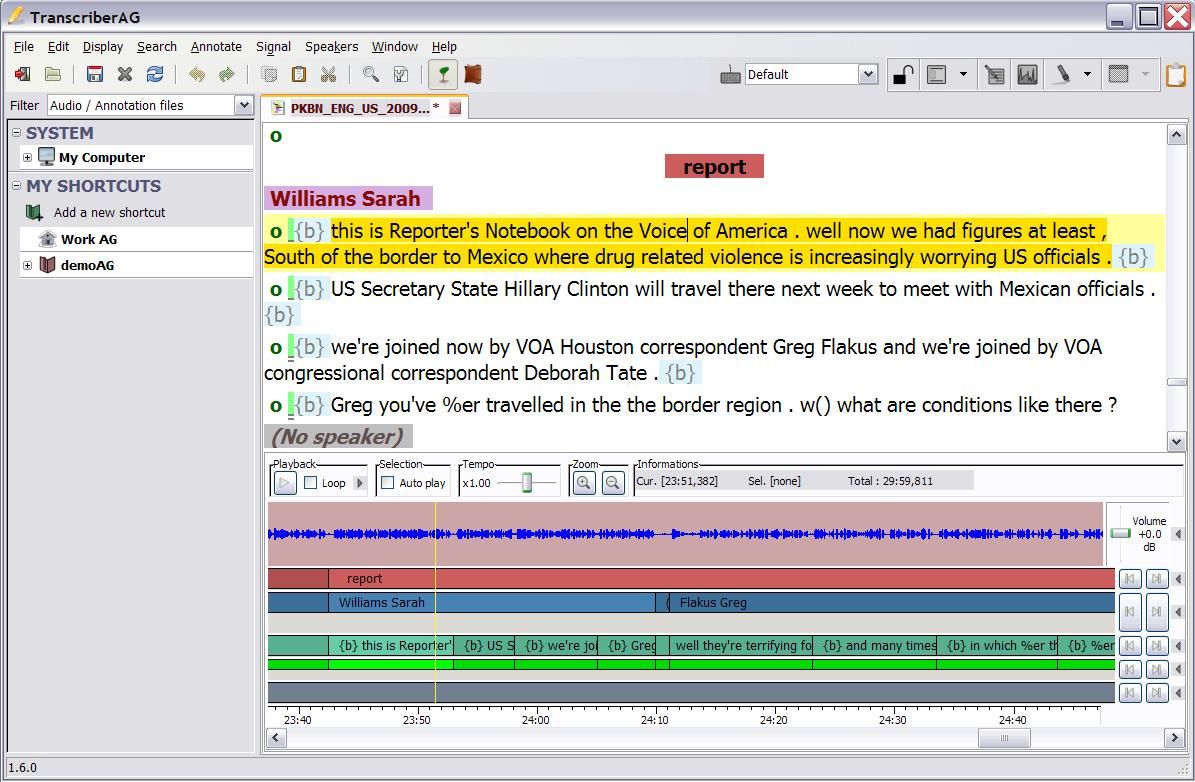
Task: Cut the selected transcript text
Action: pos(328,73)
